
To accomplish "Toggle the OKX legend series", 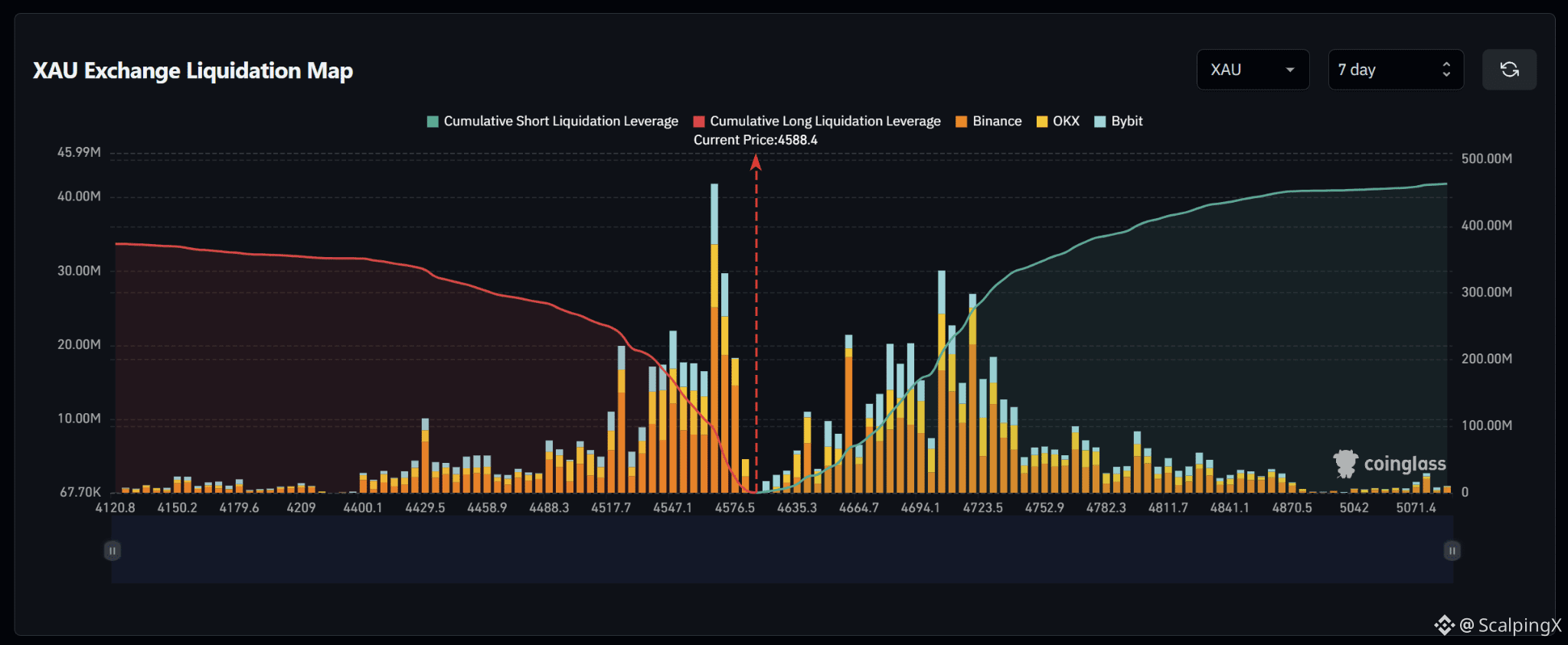I will tap(1057, 121).
